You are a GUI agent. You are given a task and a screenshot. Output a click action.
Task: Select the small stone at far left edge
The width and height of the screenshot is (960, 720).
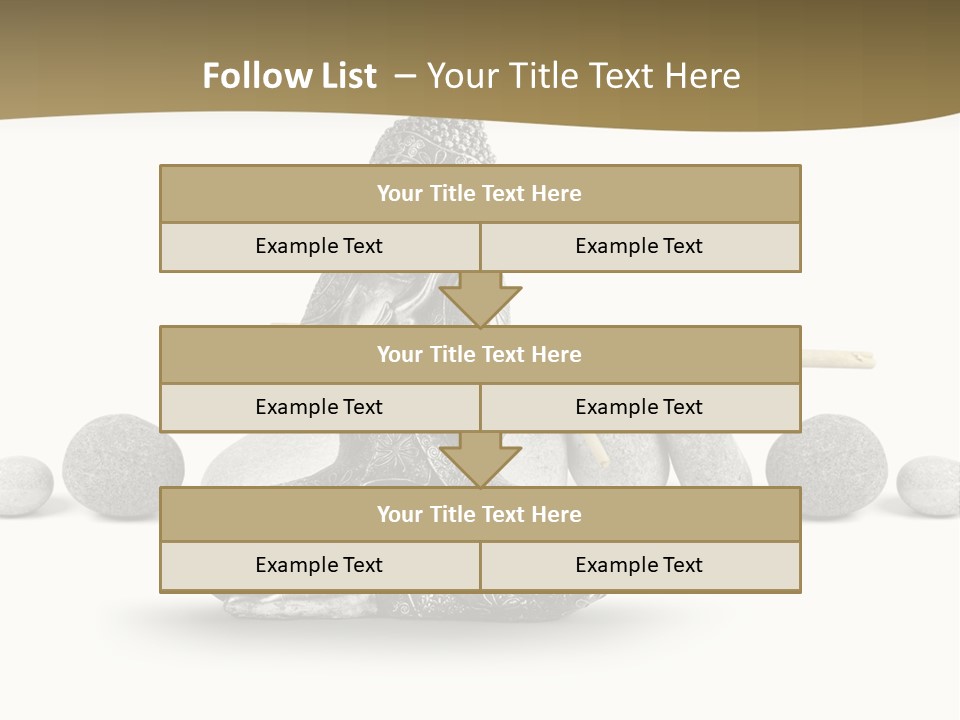pyautogui.click(x=22, y=486)
